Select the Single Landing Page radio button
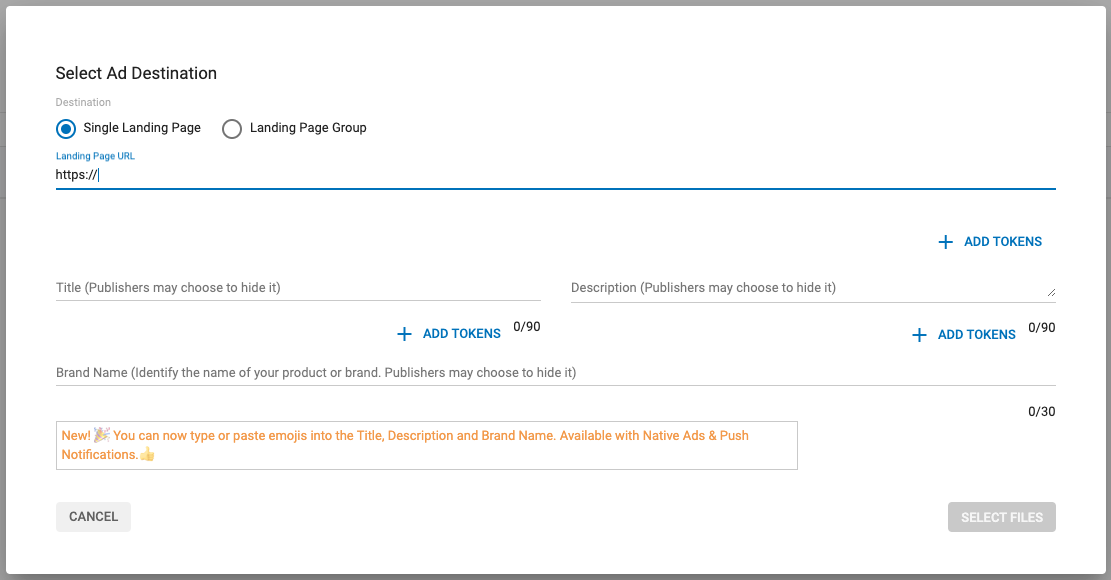The height and width of the screenshot is (580, 1111). (66, 128)
